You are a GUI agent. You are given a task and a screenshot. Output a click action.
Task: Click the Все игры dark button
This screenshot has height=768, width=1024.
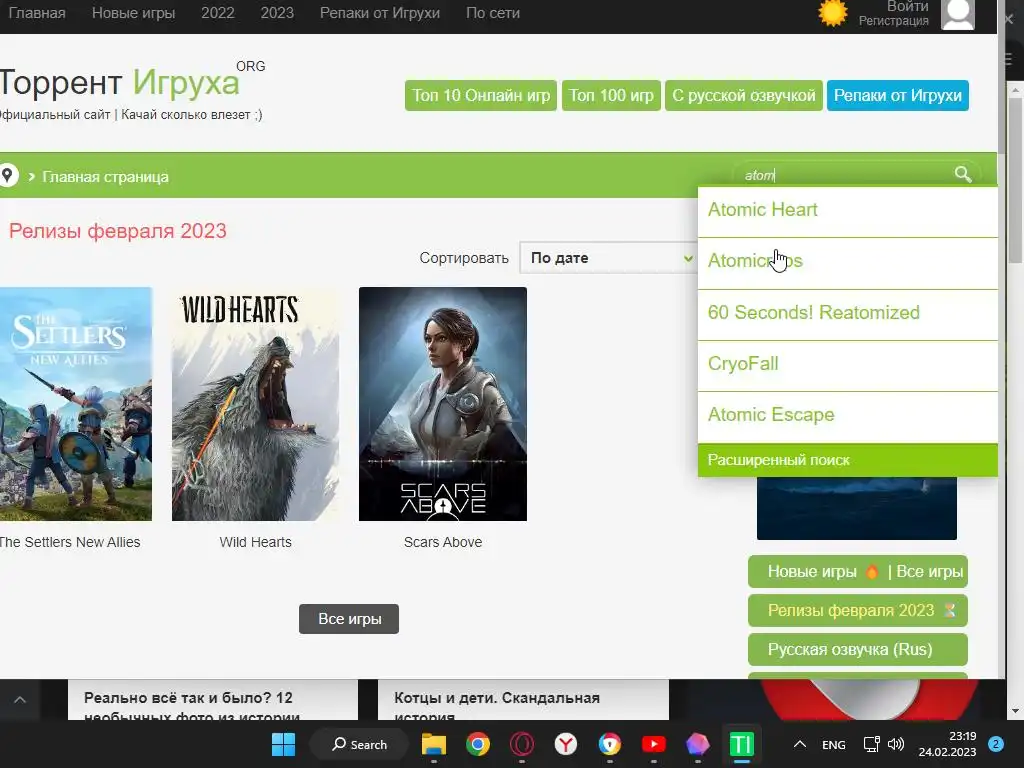coord(349,618)
